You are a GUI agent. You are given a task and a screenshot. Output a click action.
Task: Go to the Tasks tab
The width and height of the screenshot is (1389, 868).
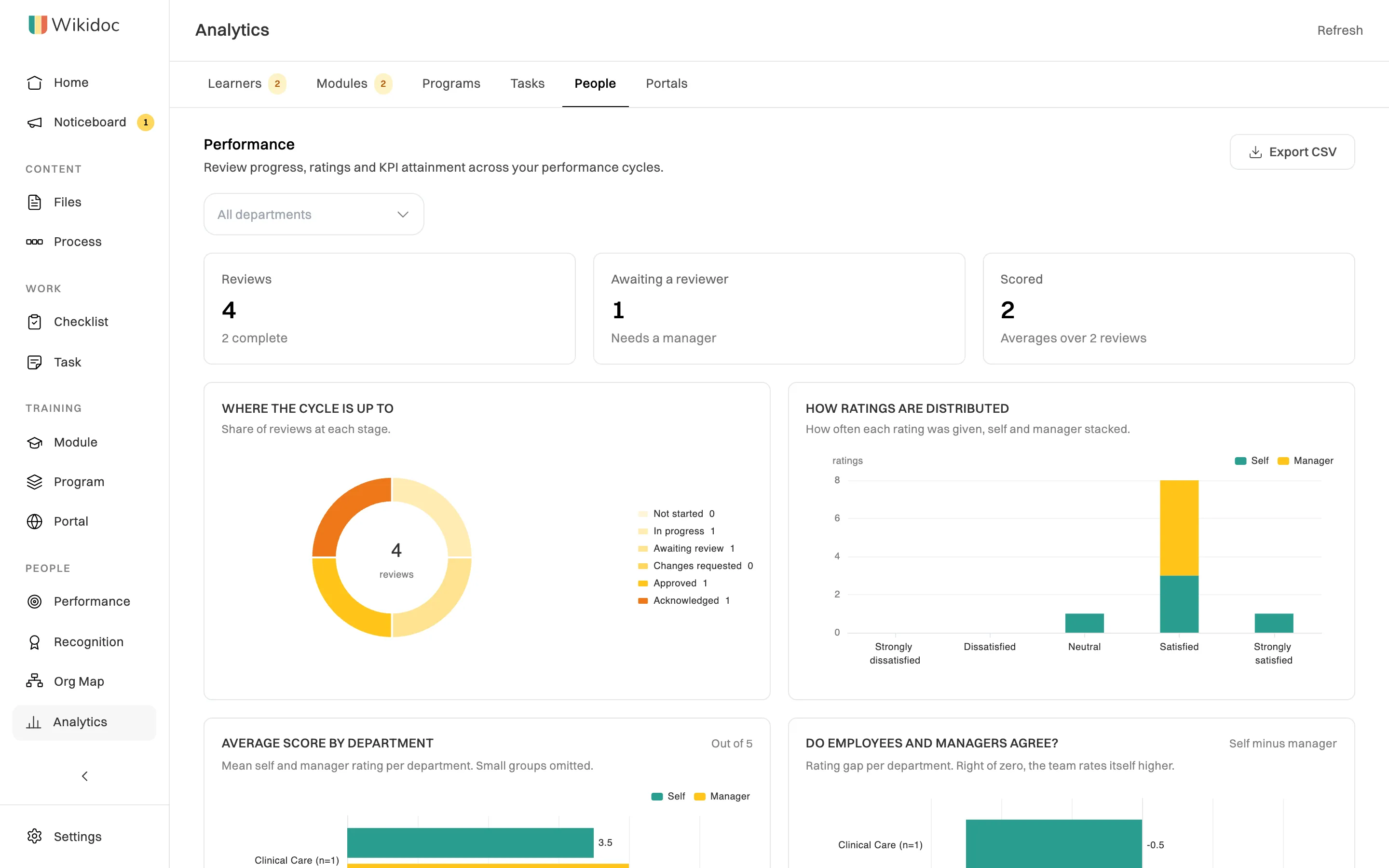pyautogui.click(x=527, y=84)
